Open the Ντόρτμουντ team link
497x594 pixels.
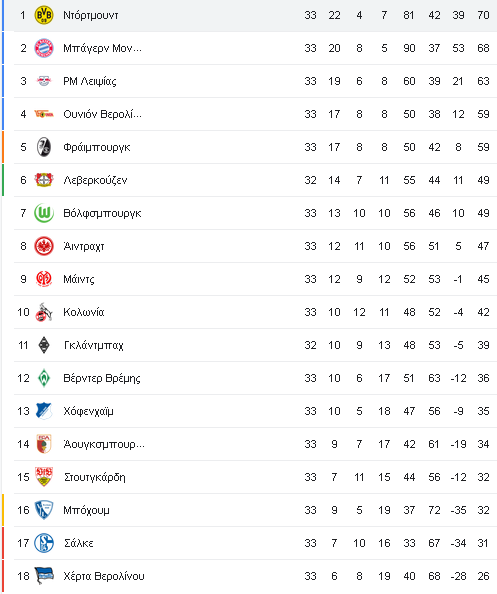91,15
